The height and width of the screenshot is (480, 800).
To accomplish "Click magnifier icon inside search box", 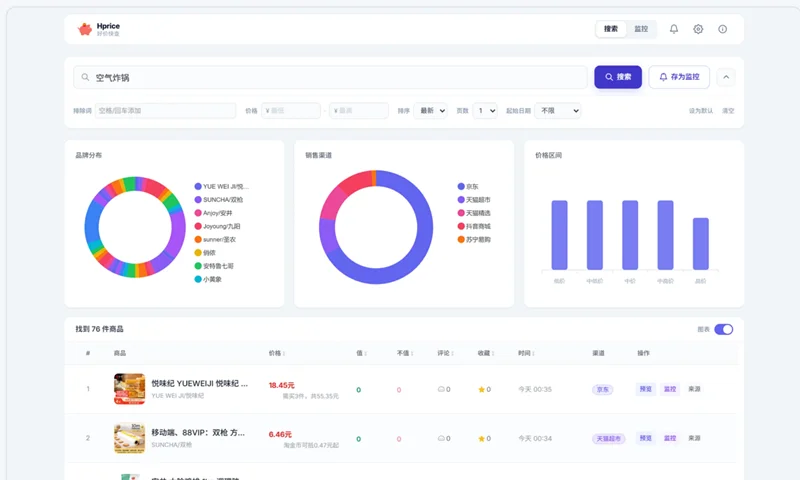I will [85, 77].
